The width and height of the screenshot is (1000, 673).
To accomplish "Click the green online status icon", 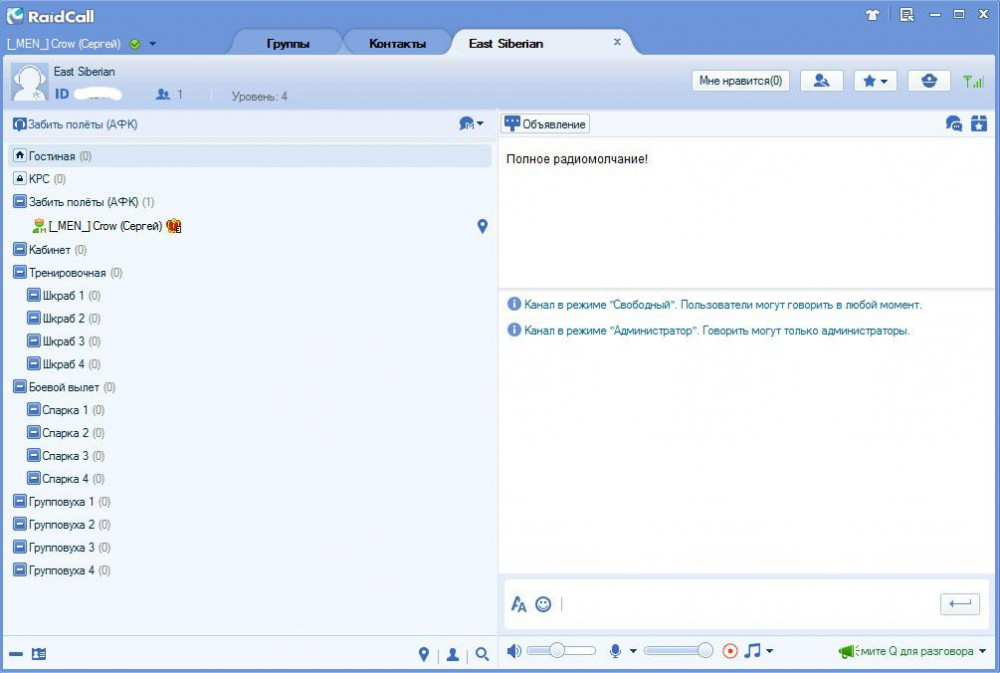I will 135,44.
